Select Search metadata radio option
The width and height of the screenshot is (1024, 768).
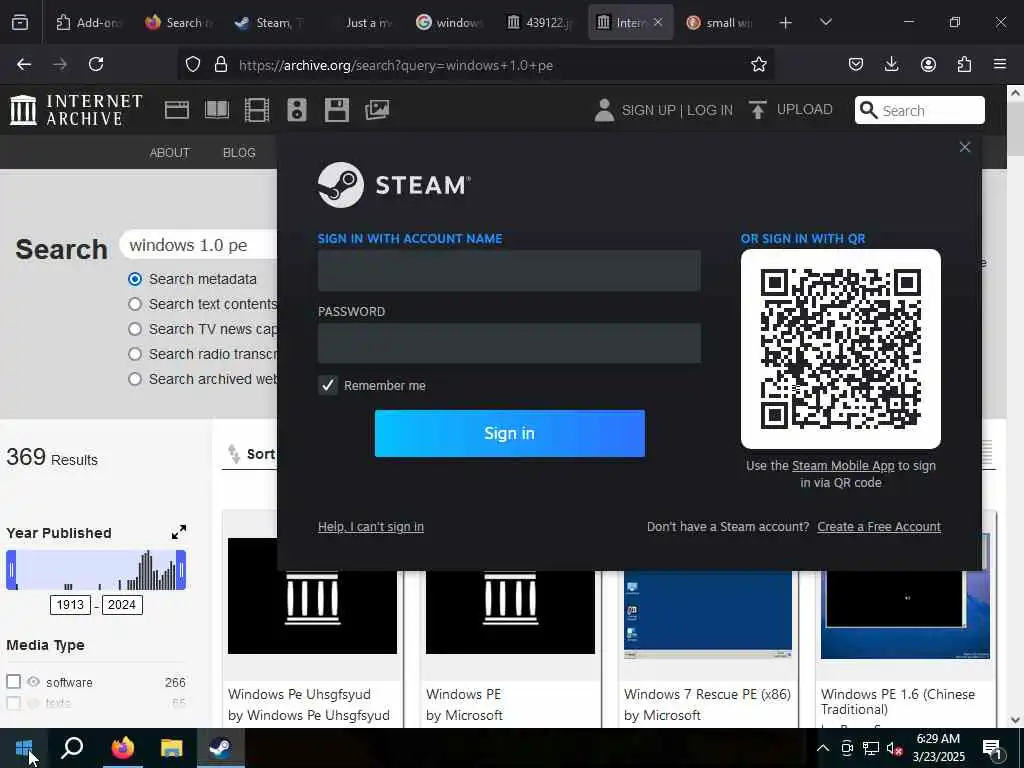[135, 279]
